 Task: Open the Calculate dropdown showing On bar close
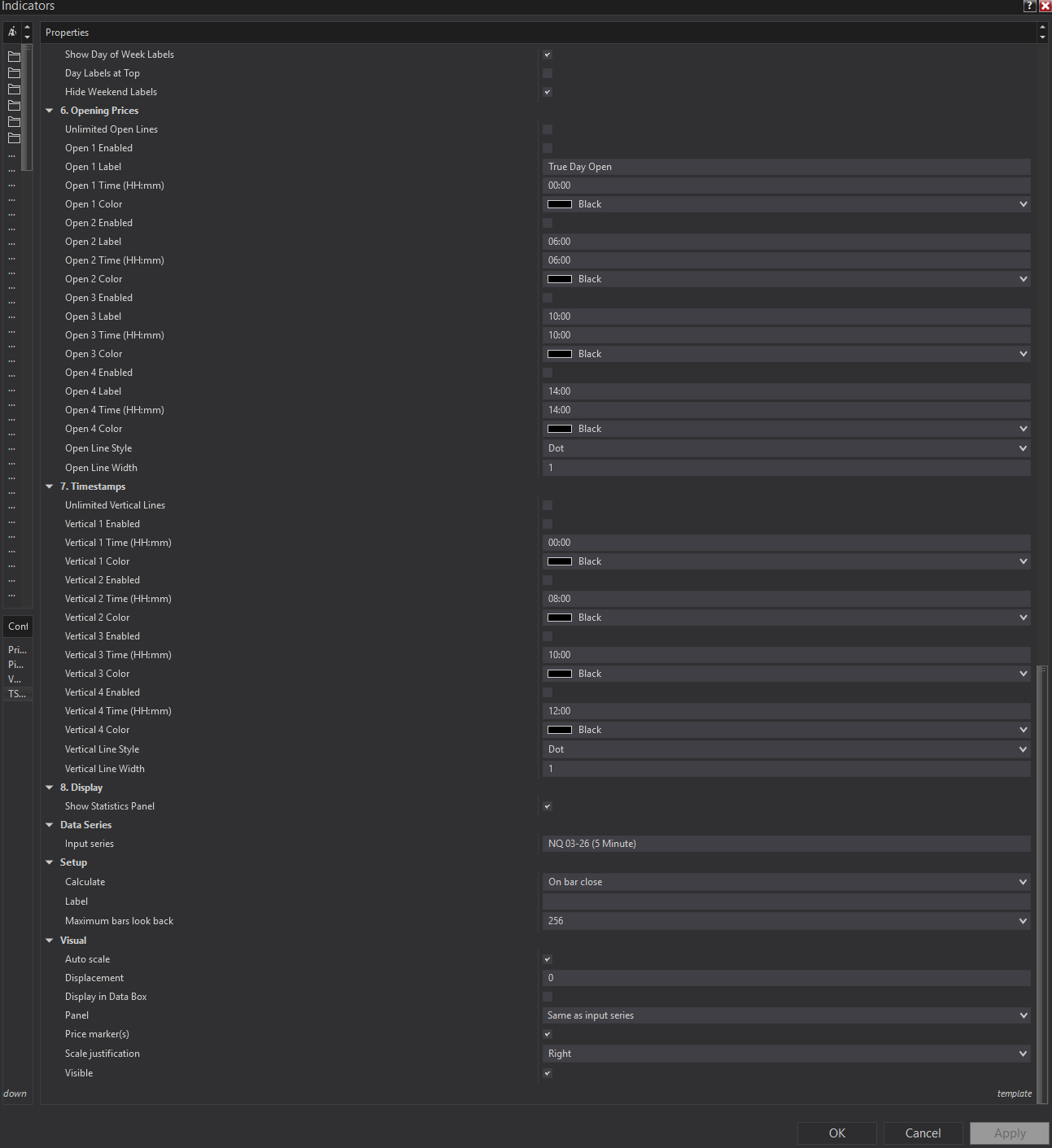[x=786, y=882]
